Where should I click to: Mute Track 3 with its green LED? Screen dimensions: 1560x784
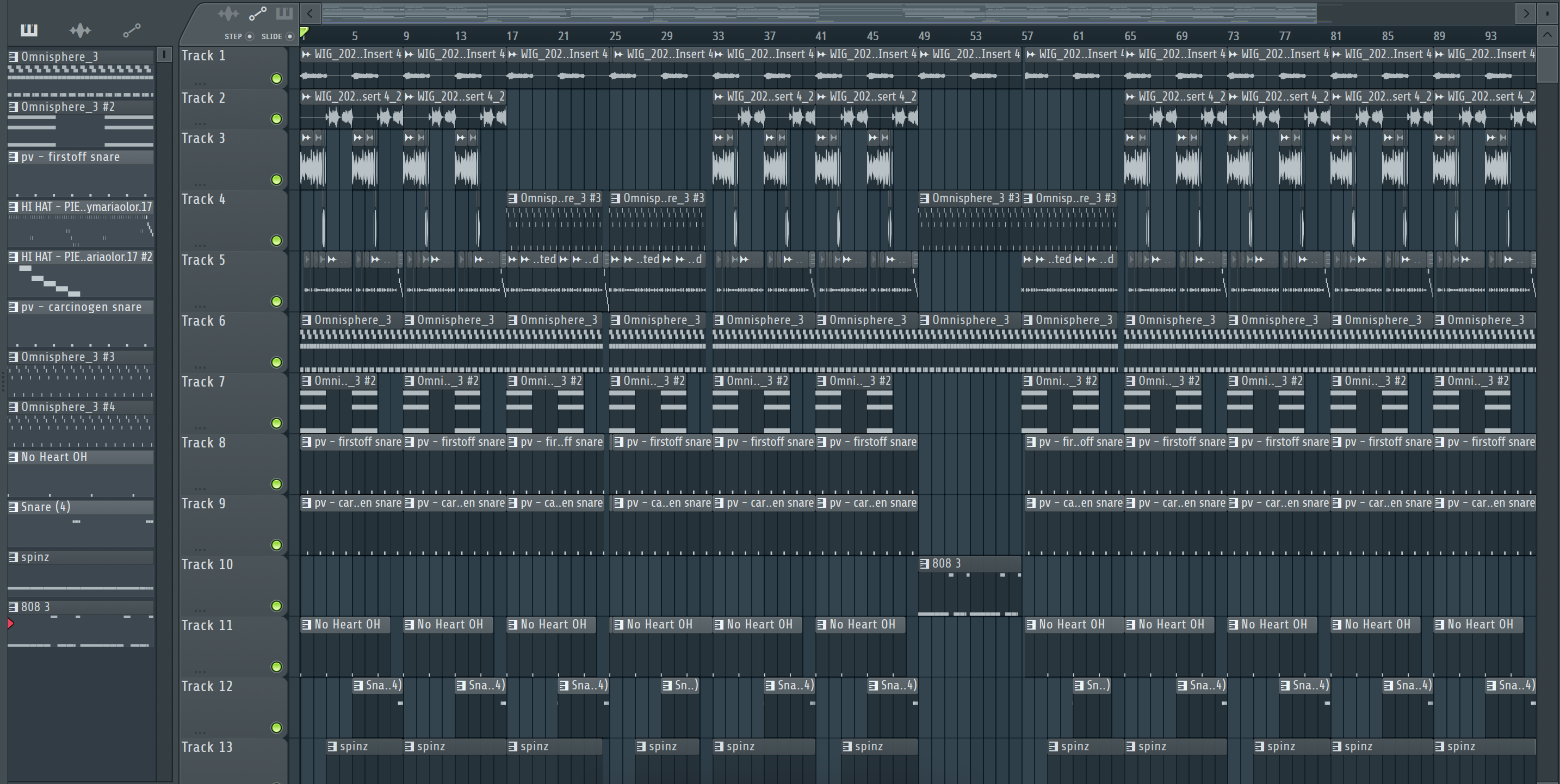(x=276, y=180)
